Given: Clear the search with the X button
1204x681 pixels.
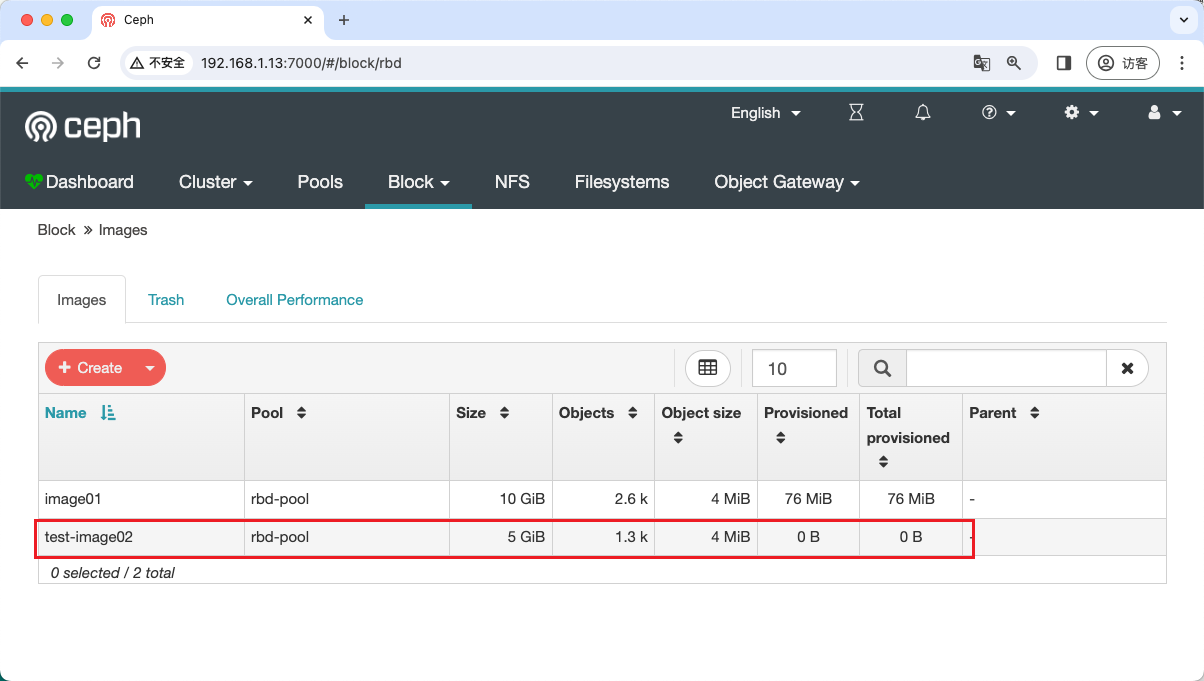Looking at the screenshot, I should [1127, 368].
